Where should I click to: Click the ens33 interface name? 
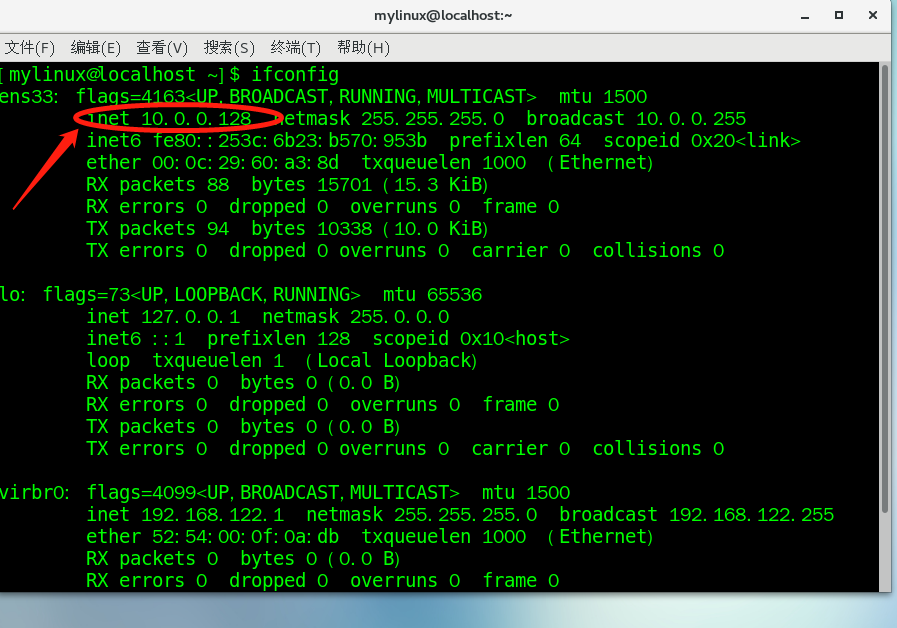click(x=29, y=97)
